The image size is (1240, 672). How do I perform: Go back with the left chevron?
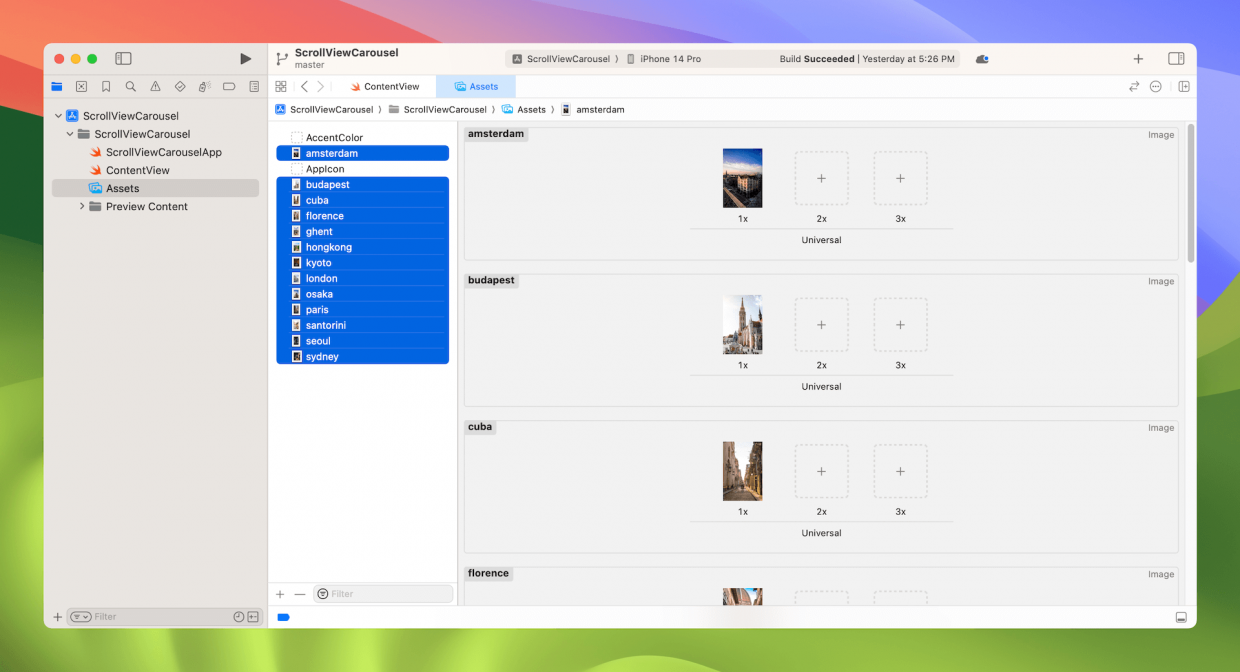304,87
